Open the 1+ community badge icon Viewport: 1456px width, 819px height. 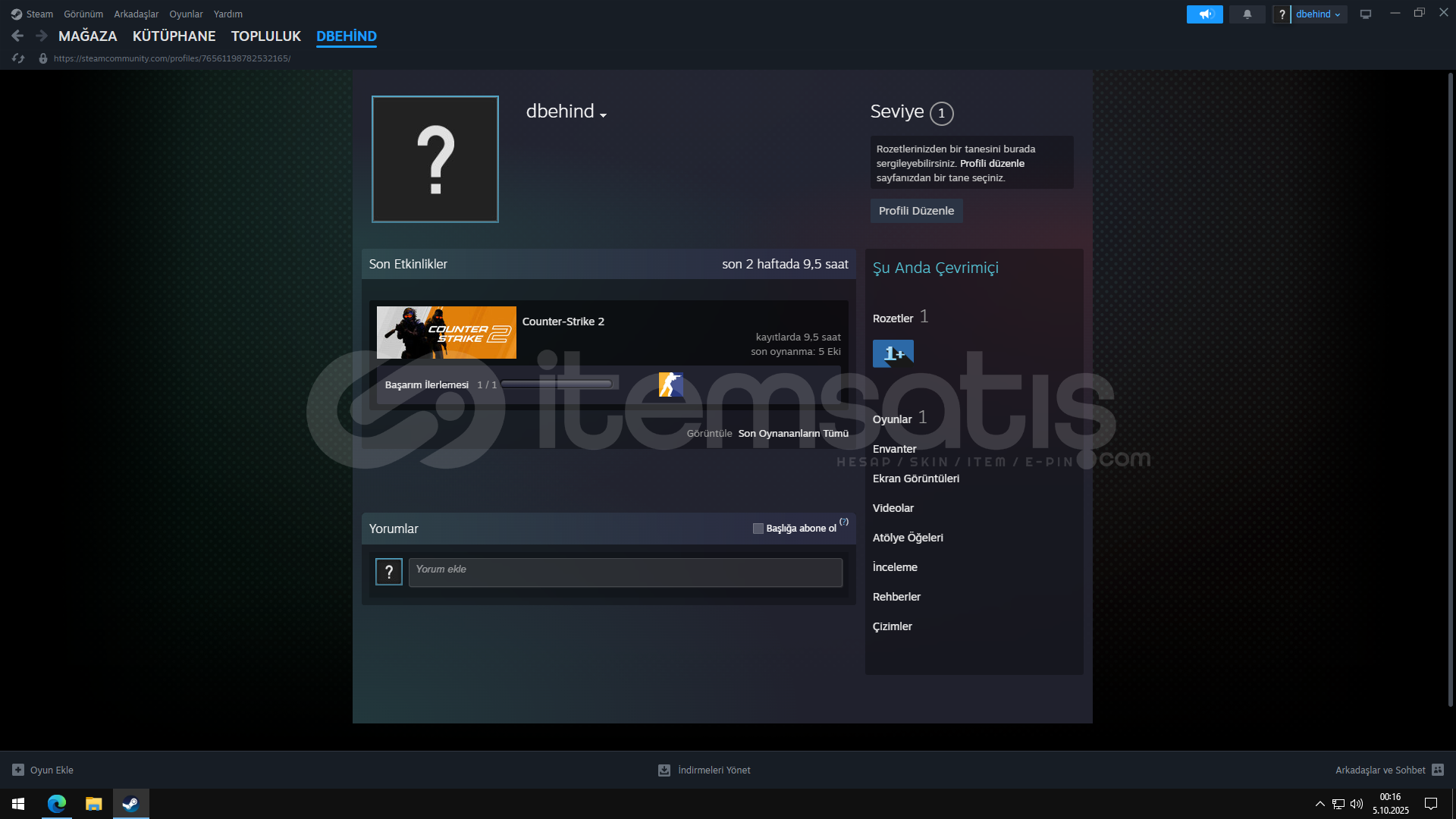[x=893, y=353]
